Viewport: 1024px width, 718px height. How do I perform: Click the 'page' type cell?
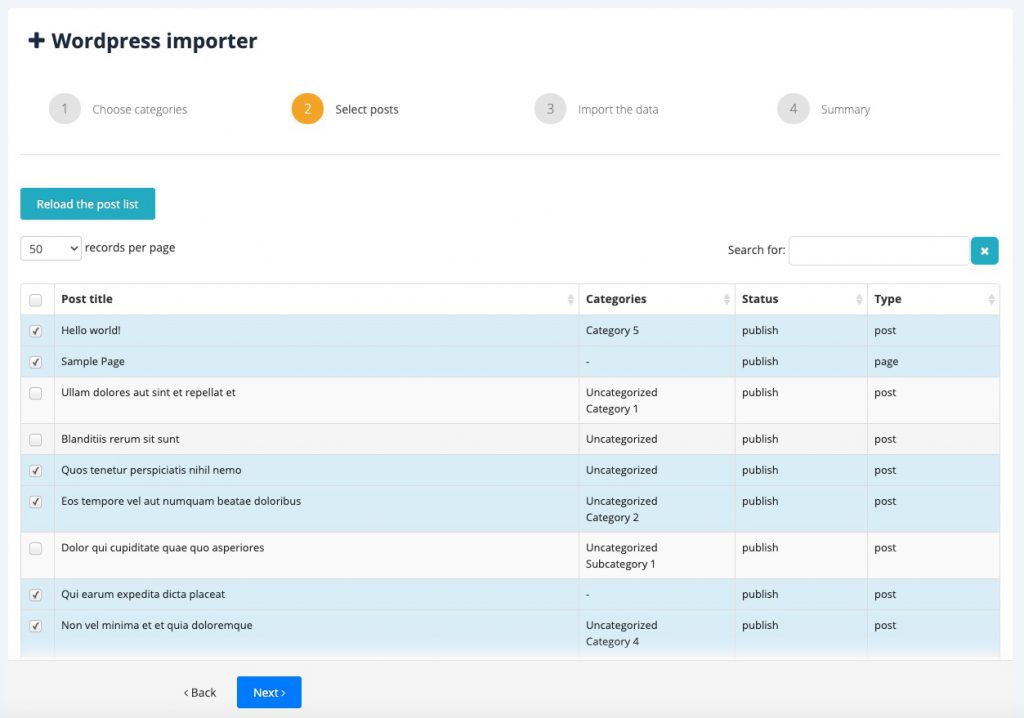click(886, 362)
